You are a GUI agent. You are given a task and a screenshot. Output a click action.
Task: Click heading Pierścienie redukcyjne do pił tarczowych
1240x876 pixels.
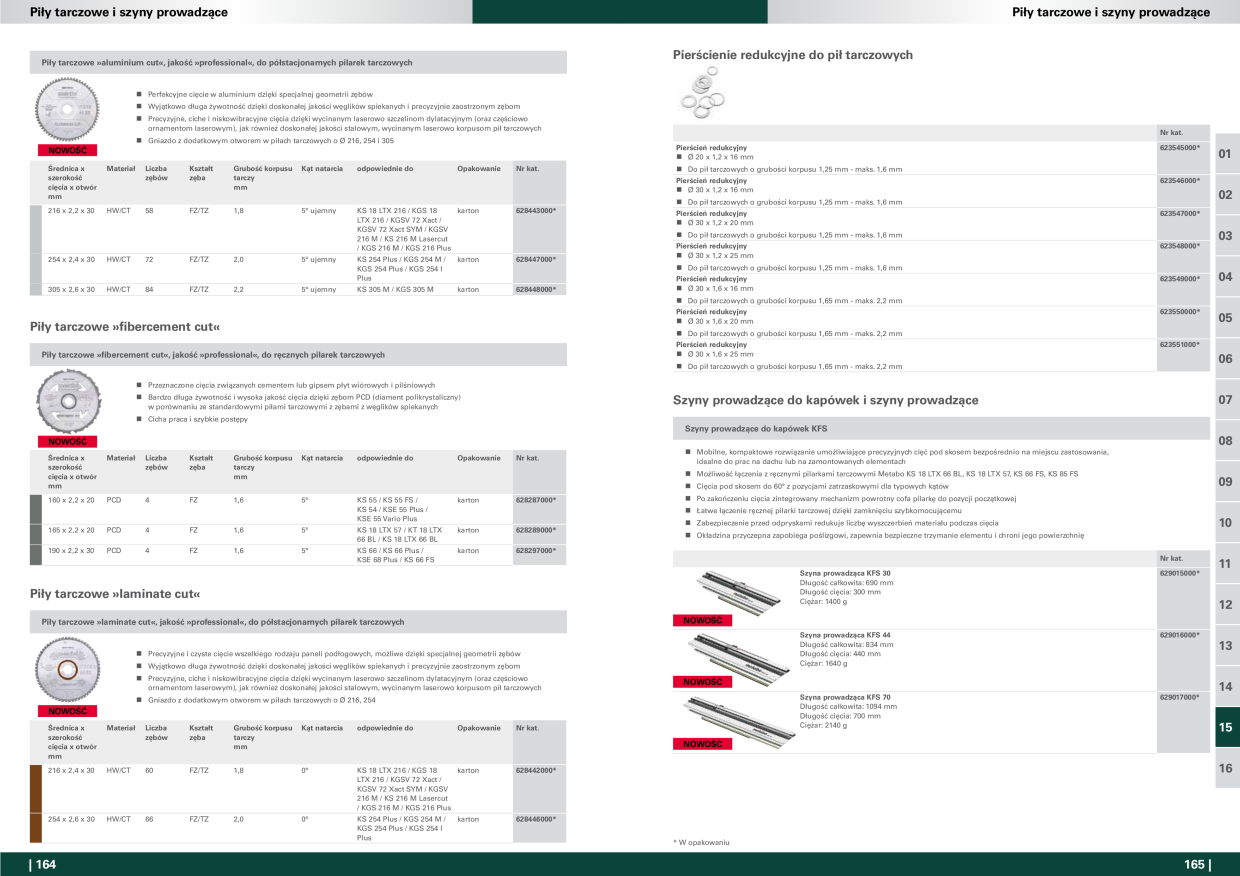coord(793,55)
